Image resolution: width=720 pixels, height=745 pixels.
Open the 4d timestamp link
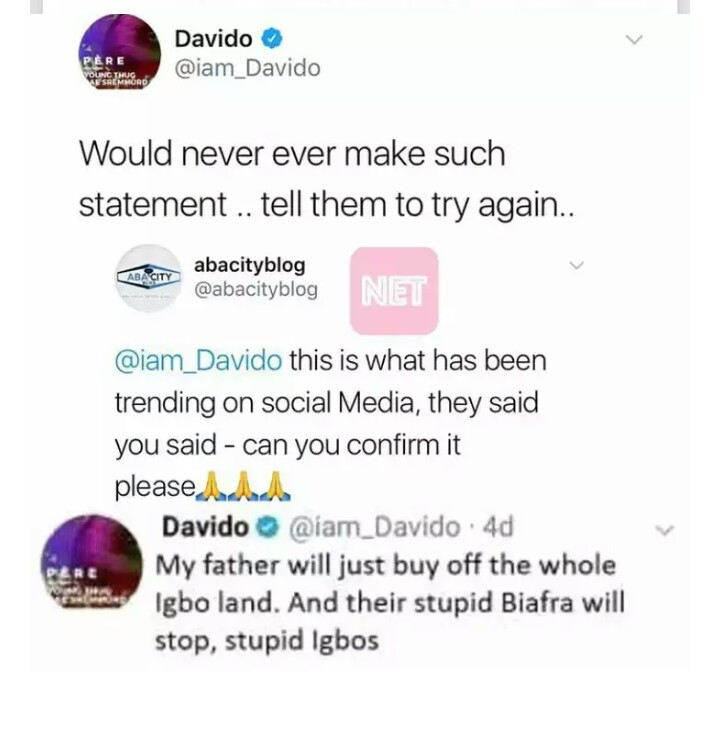(498, 527)
